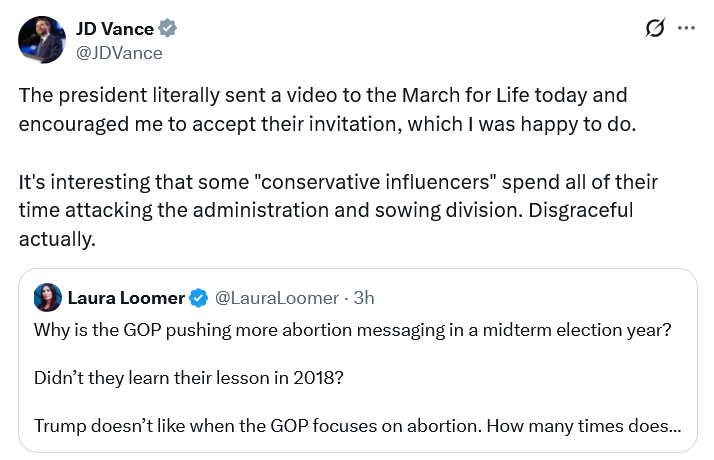The image size is (714, 460).
Task: Click Laura Loomer's blue verified badge
Action: [199, 297]
